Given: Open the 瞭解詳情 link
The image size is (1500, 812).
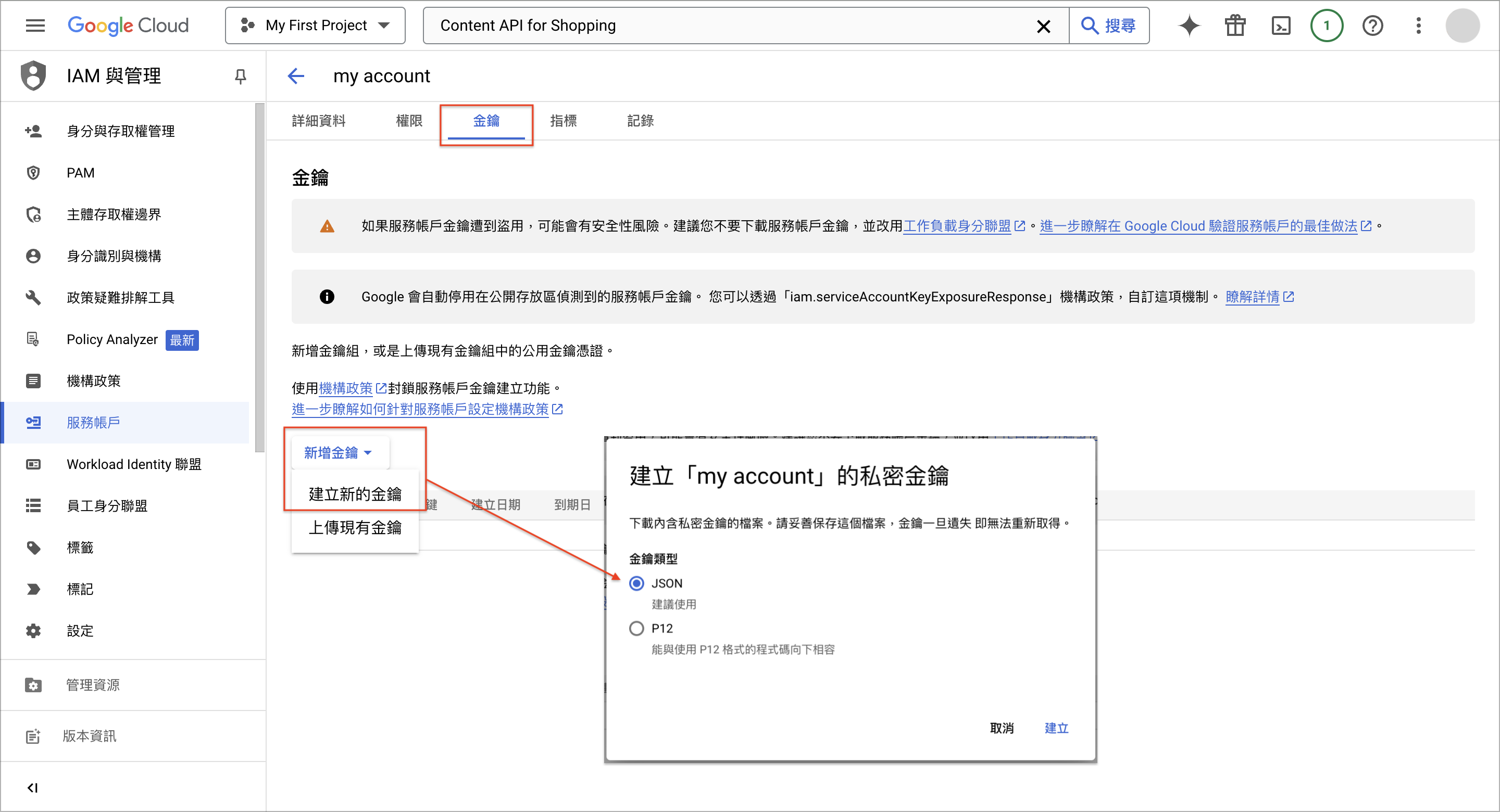Looking at the screenshot, I should click(x=1259, y=297).
